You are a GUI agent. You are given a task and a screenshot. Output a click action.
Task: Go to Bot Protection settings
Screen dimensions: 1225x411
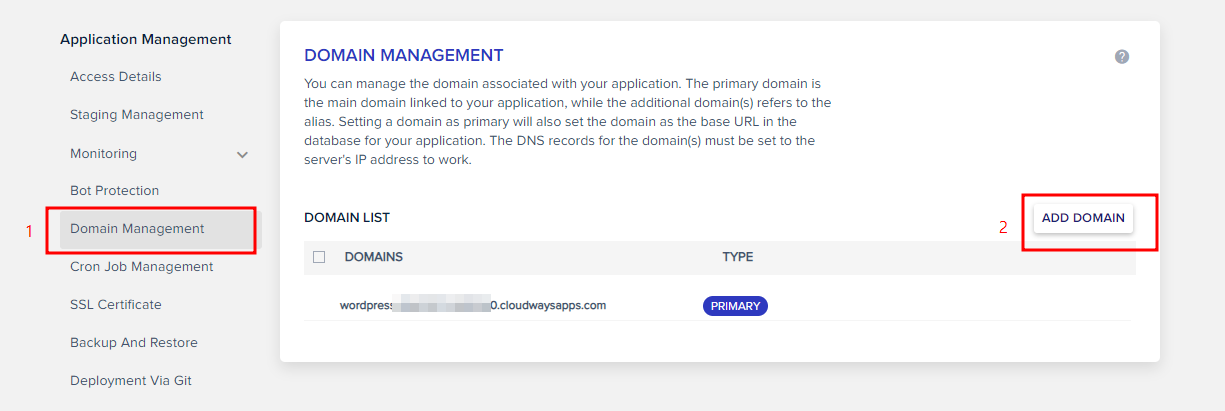click(x=115, y=191)
